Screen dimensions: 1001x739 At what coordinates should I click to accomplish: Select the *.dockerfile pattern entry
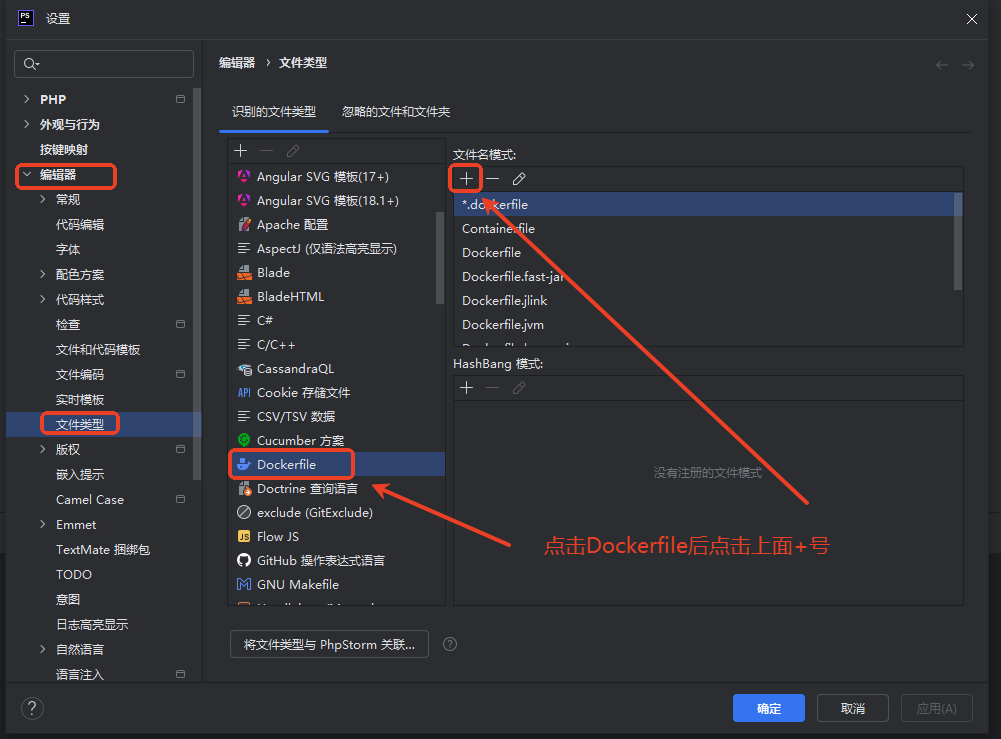tap(495, 204)
